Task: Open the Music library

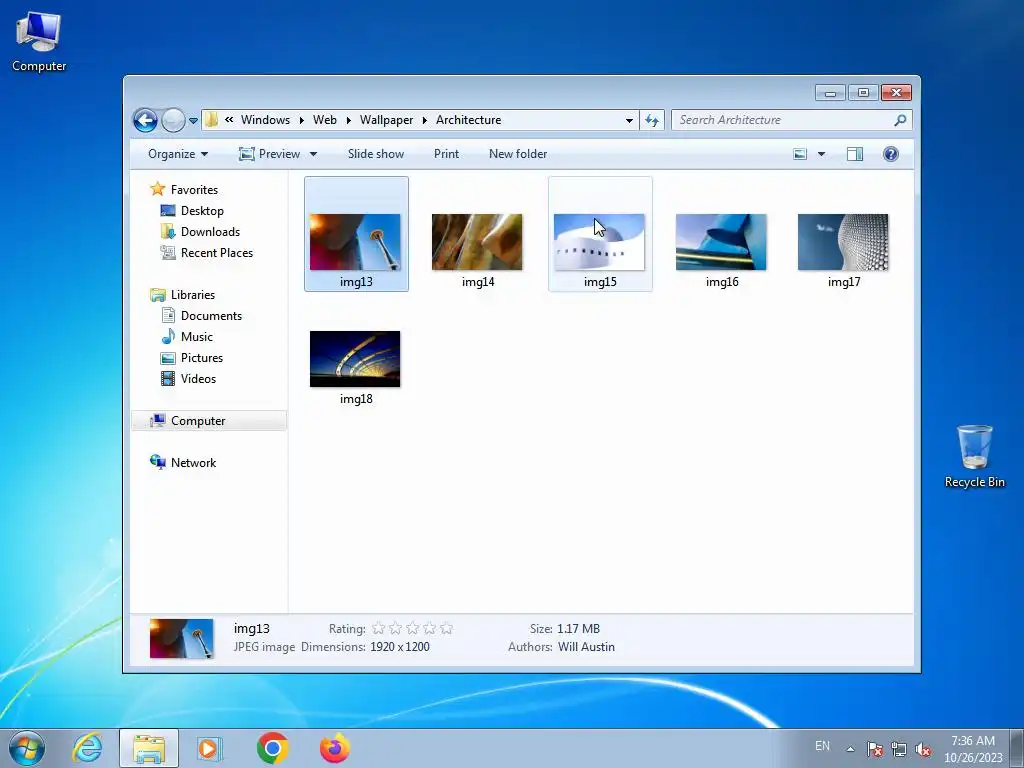Action: pos(197,337)
